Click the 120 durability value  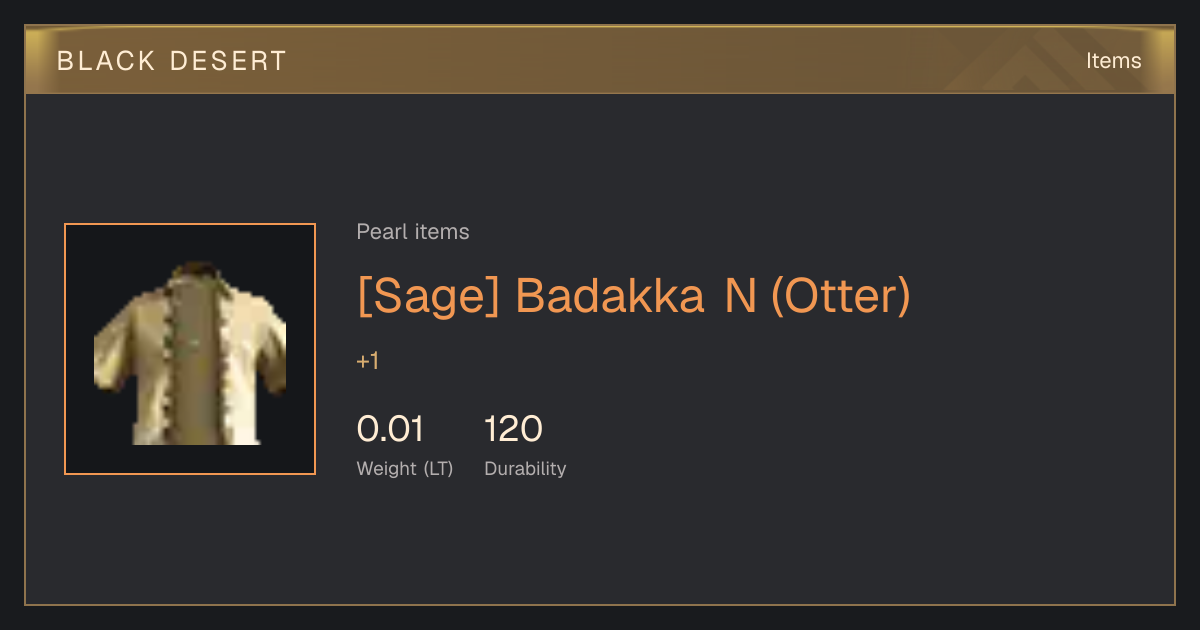click(x=513, y=429)
